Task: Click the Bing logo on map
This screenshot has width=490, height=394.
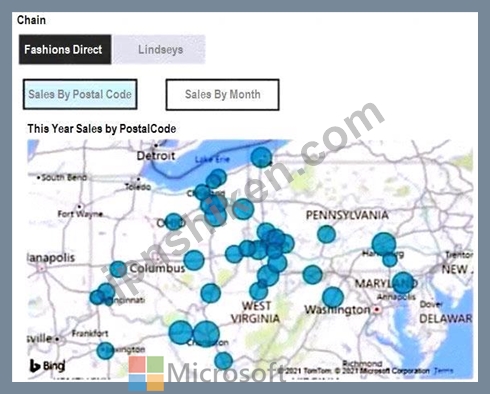Action: (x=47, y=366)
